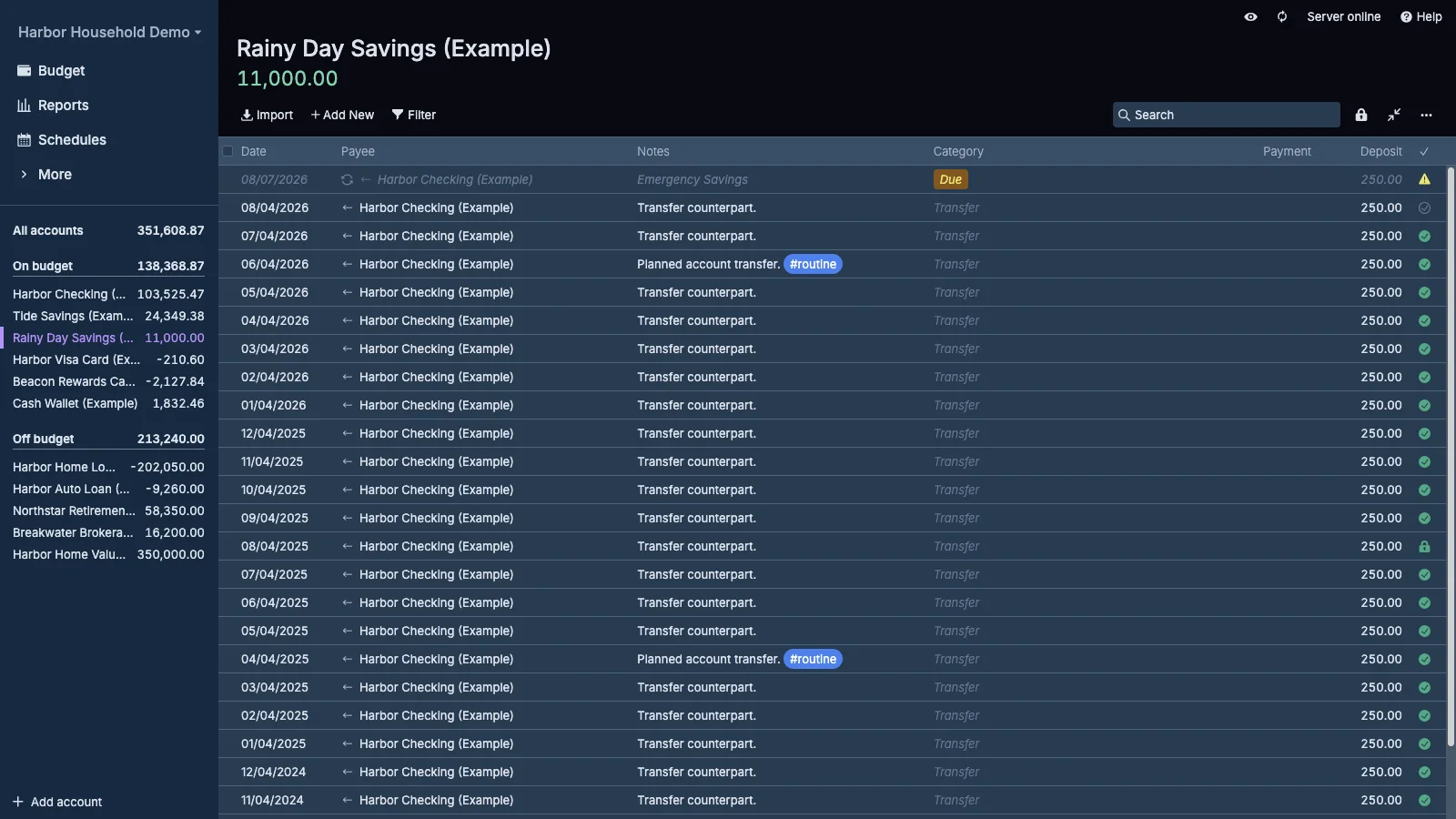Click #routine tag on 04/04/2025 row
This screenshot has height=819, width=1456.
813,659
